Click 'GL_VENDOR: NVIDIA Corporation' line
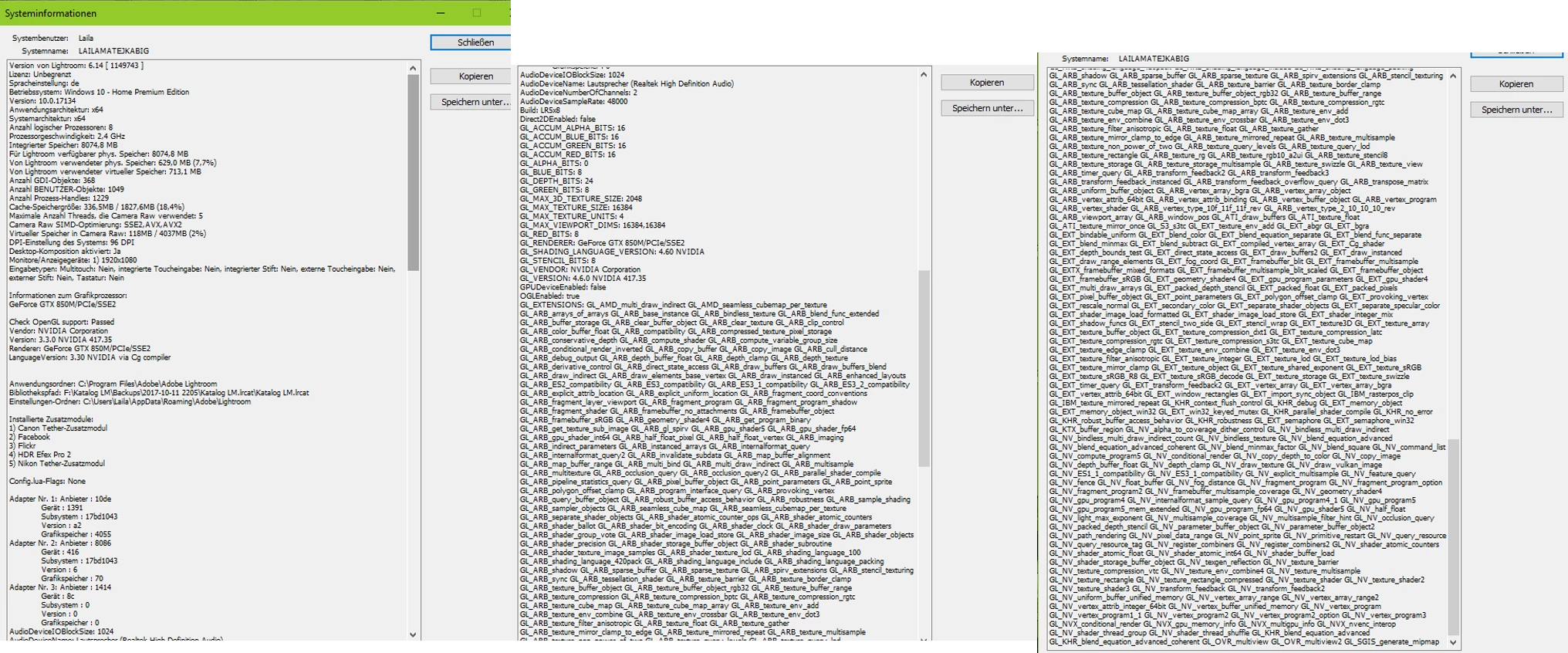The width and height of the screenshot is (1568, 653). (x=580, y=269)
